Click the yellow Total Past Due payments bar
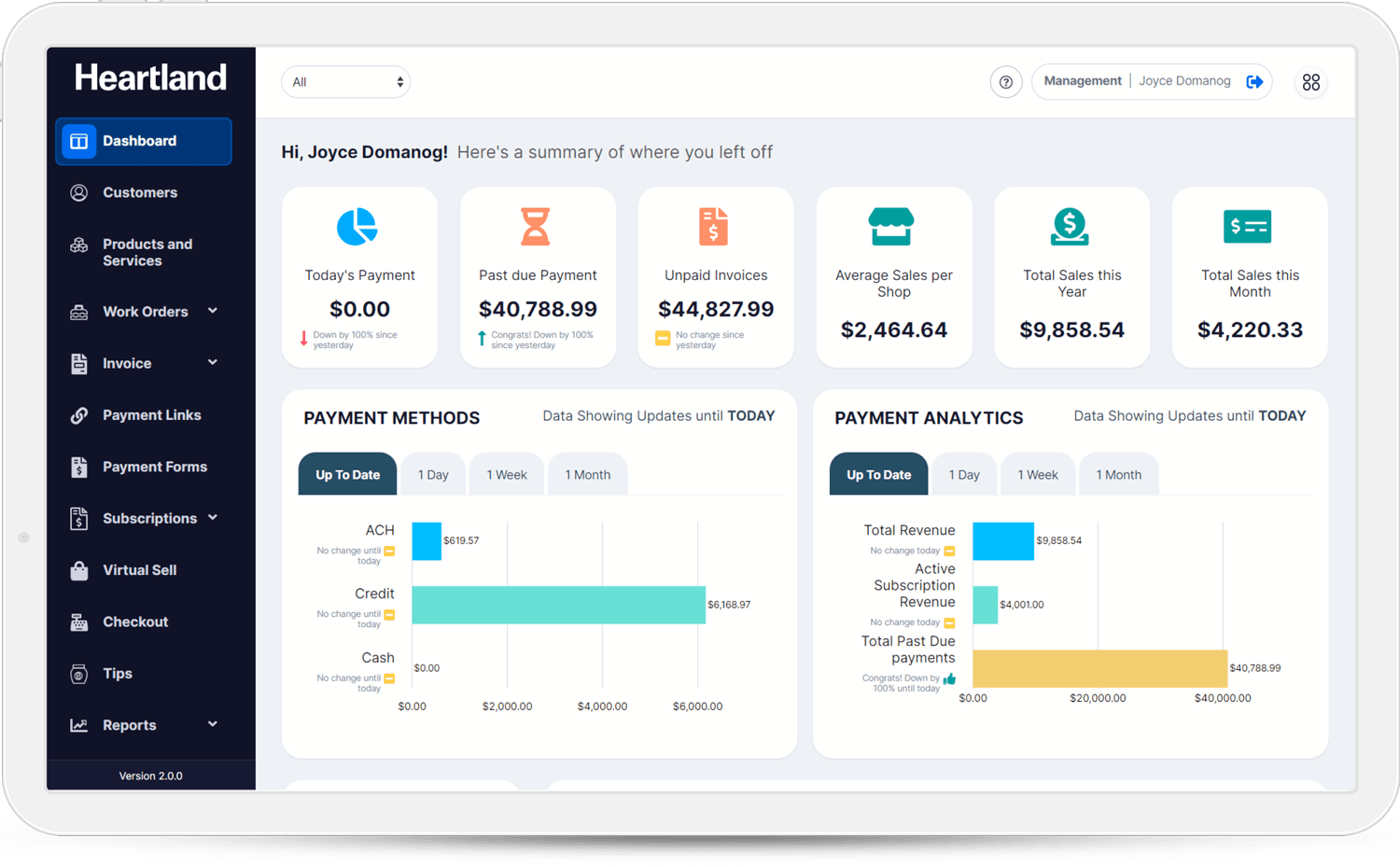The width and height of the screenshot is (1400, 867). click(x=1099, y=668)
